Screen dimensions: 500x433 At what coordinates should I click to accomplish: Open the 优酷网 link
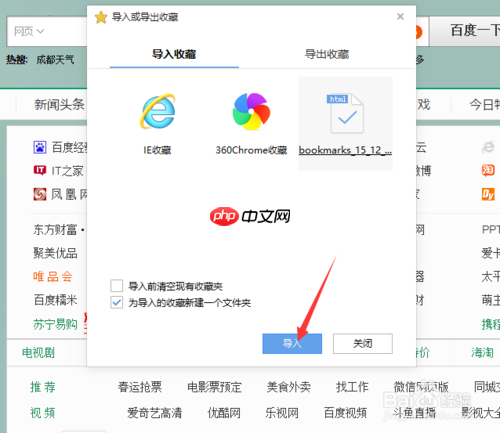point(224,413)
